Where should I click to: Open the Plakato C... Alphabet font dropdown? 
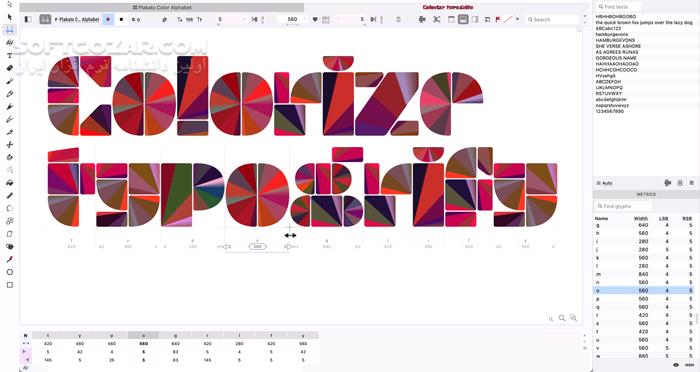77,20
